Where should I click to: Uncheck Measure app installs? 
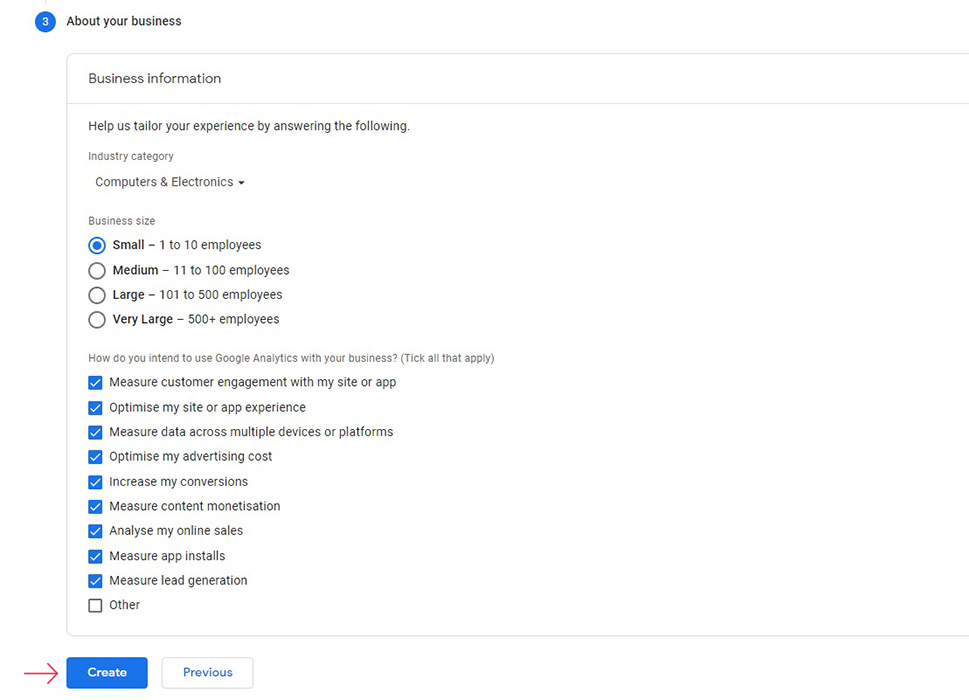tap(95, 557)
